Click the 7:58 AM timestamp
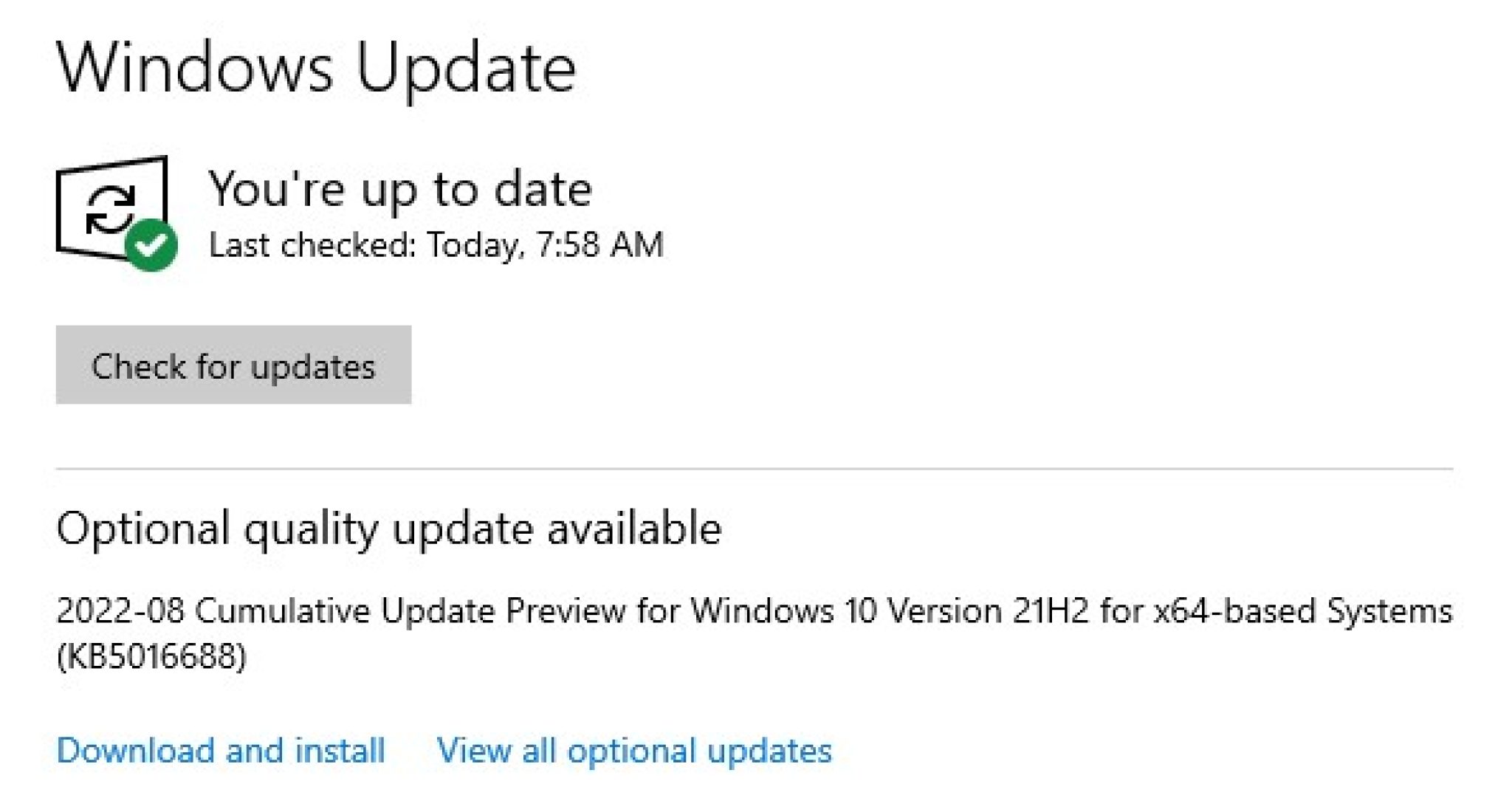 click(x=599, y=245)
